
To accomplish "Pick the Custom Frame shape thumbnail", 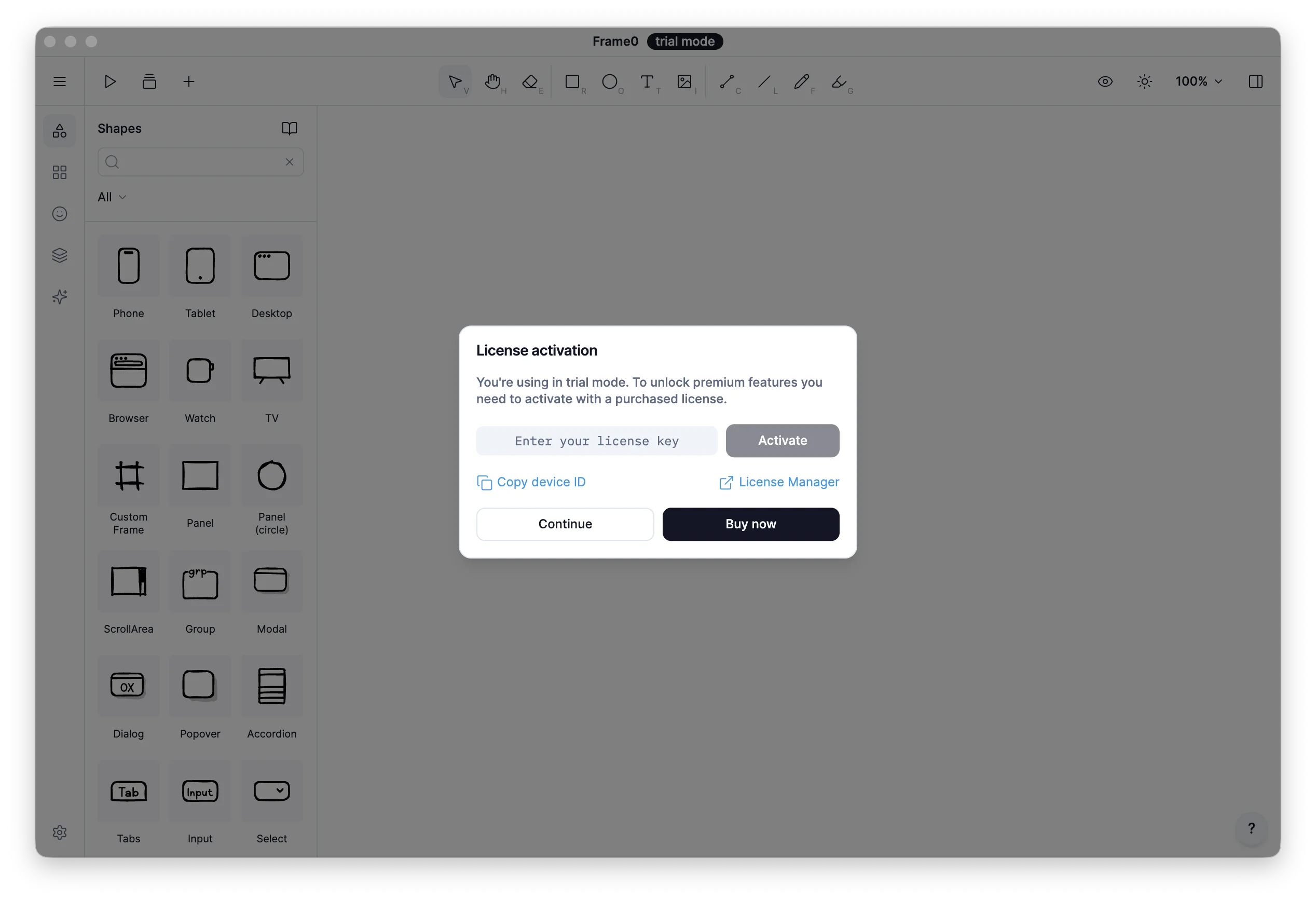I will click(x=129, y=475).
